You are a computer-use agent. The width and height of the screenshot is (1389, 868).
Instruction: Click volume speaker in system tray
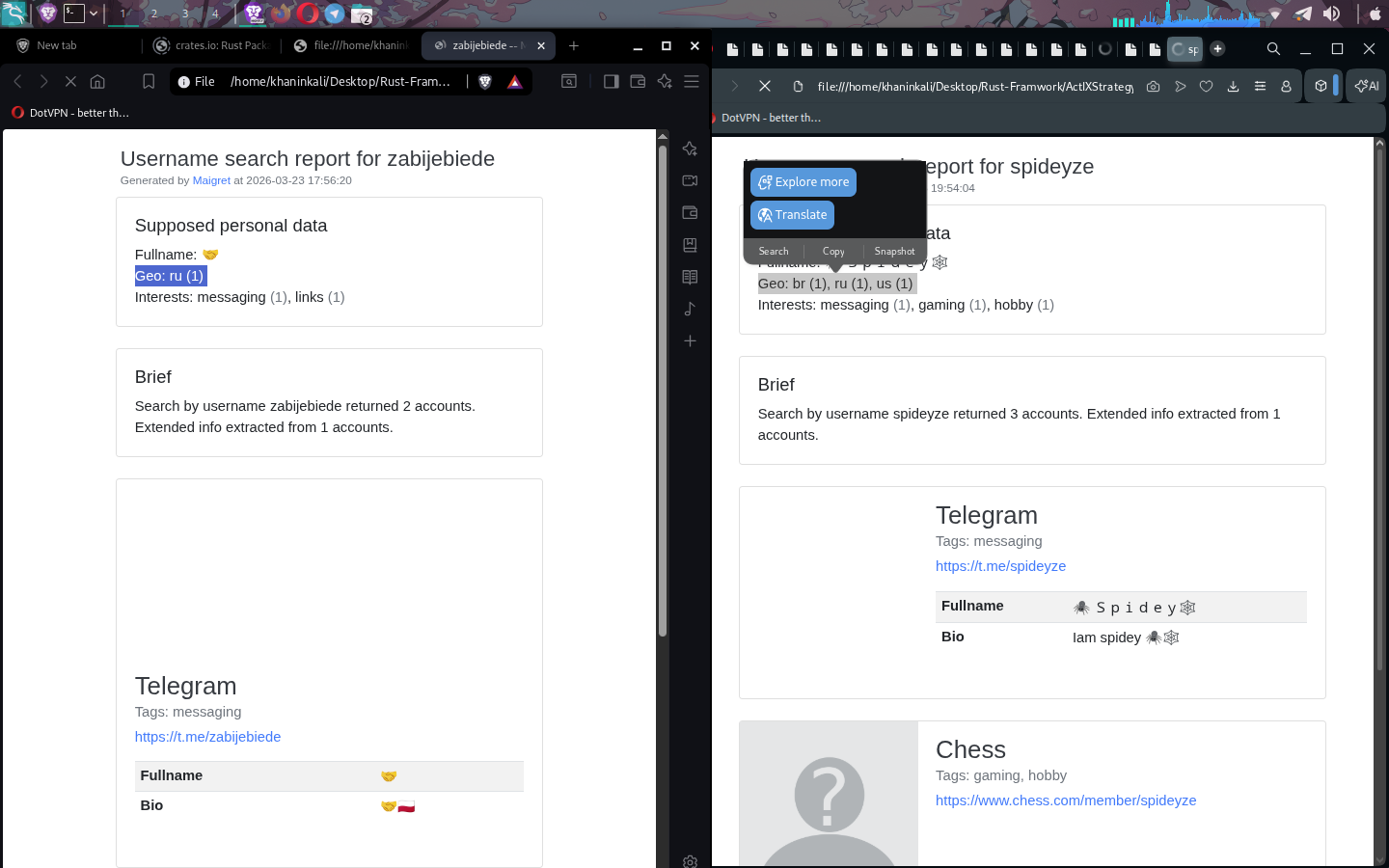(x=1331, y=14)
